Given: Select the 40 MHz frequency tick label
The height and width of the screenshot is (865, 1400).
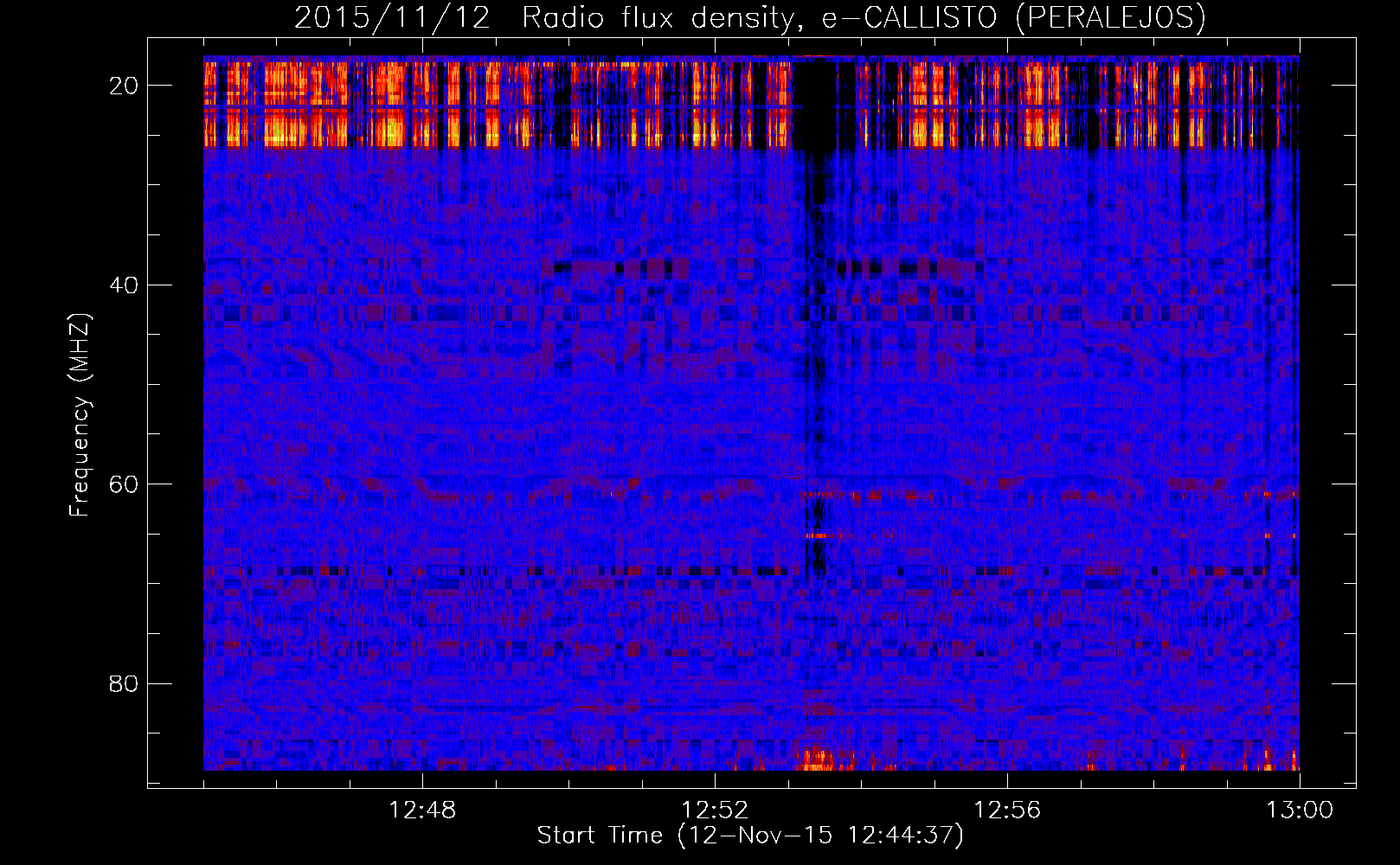Looking at the screenshot, I should tap(125, 285).
